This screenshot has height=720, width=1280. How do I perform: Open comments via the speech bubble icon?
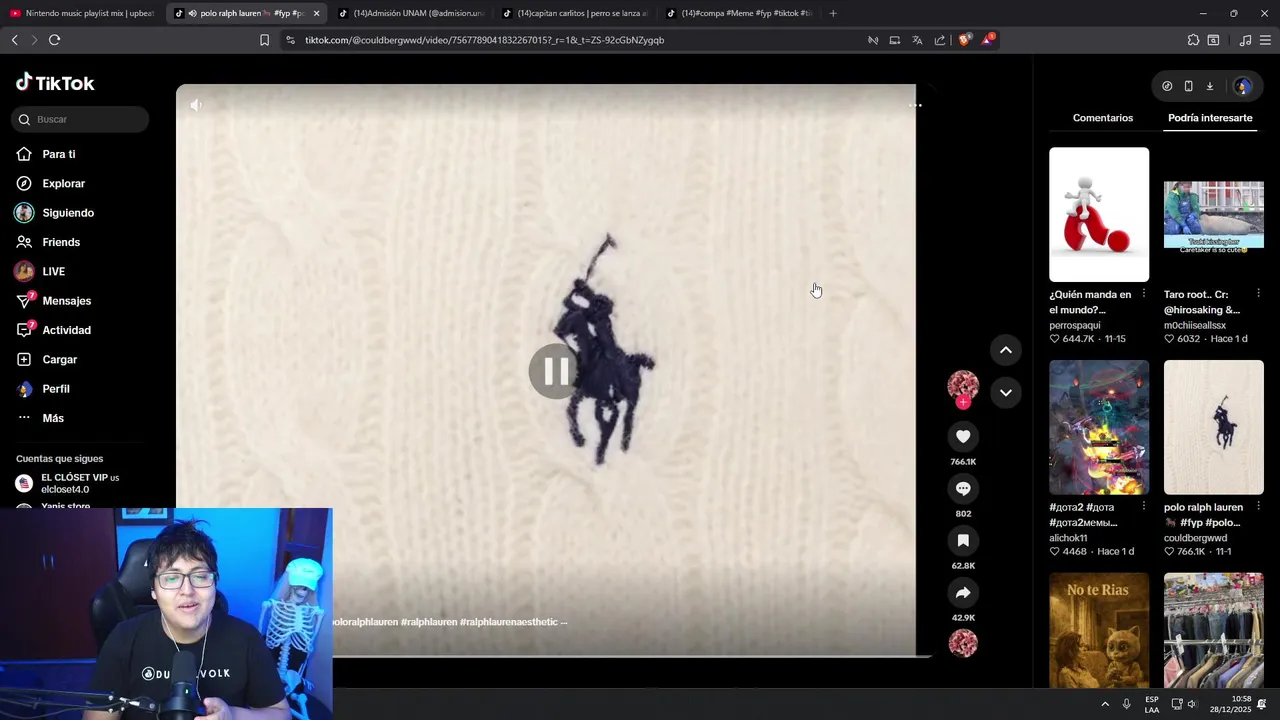[963, 488]
